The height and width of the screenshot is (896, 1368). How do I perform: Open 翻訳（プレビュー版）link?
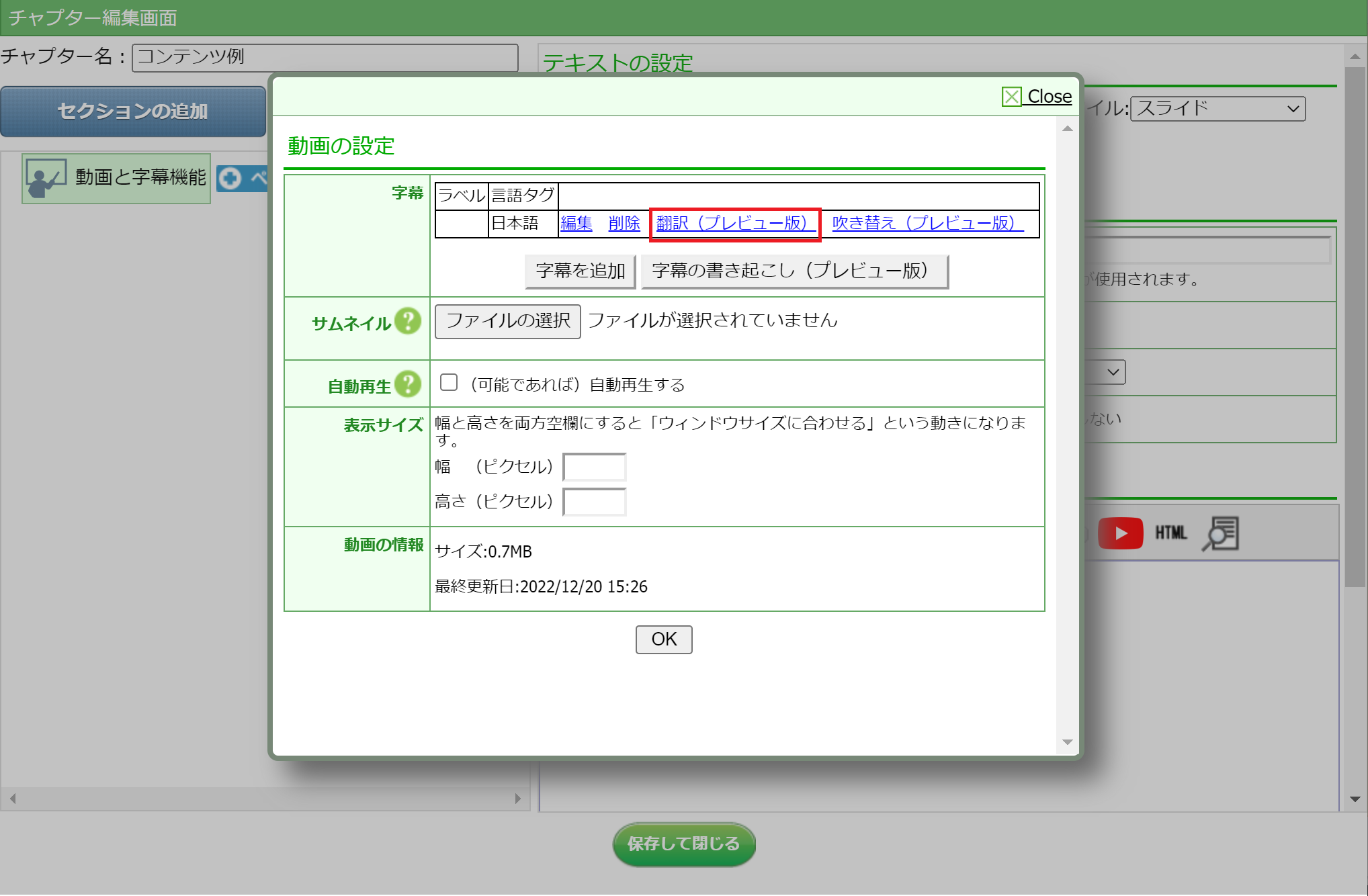pyautogui.click(x=734, y=223)
